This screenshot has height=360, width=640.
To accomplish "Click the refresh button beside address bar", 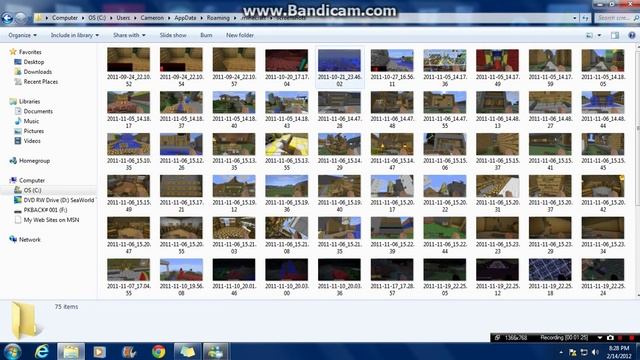I will coord(585,18).
